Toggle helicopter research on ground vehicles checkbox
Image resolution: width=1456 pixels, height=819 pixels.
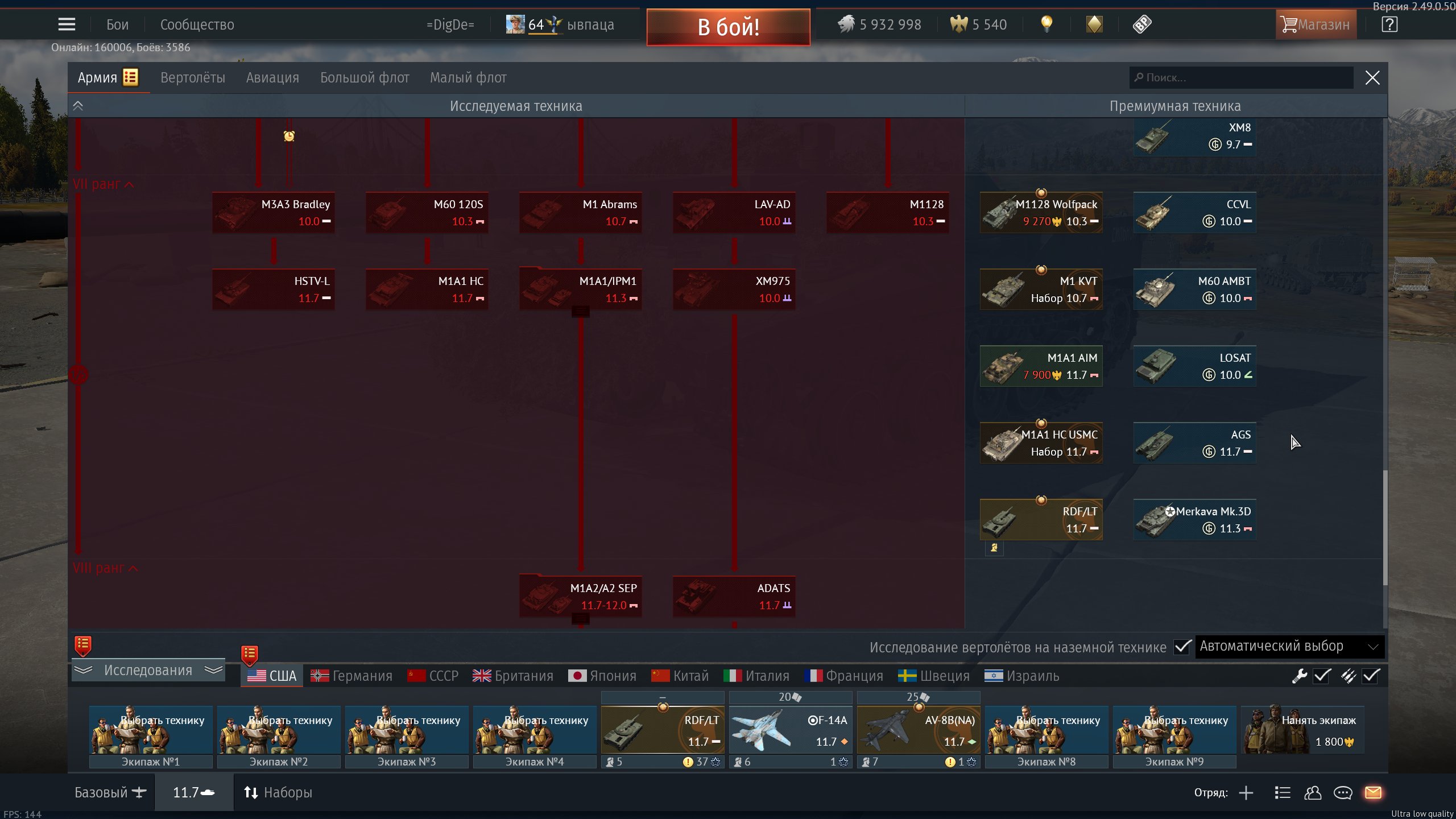coord(1182,647)
